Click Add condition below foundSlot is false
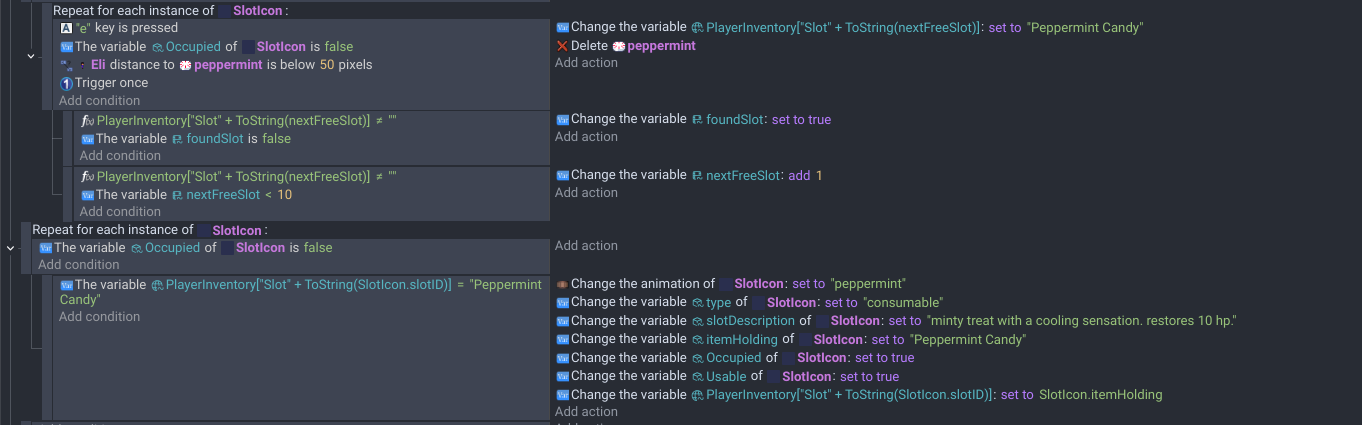Image resolution: width=1362 pixels, height=425 pixels. [120, 156]
